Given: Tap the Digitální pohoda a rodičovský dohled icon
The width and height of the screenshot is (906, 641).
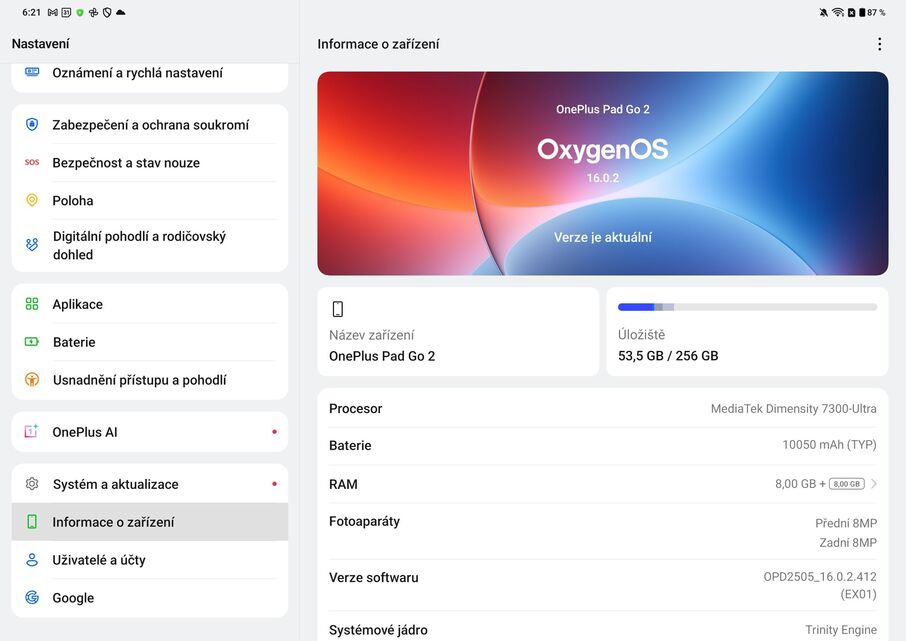Looking at the screenshot, I should tap(31, 245).
